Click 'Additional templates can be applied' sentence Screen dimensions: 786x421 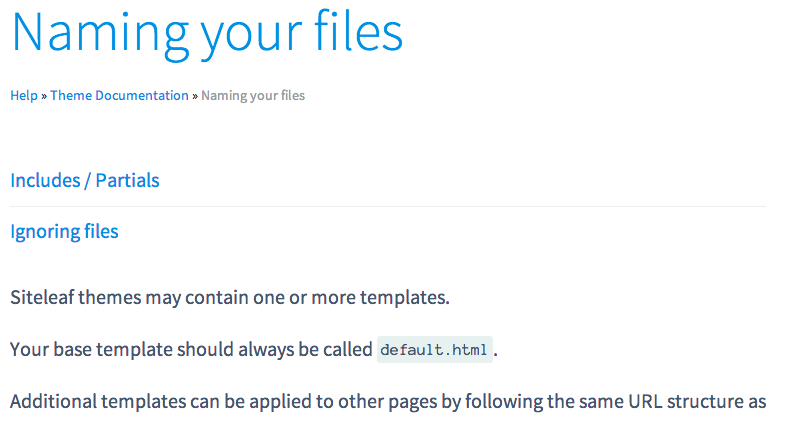coord(388,401)
